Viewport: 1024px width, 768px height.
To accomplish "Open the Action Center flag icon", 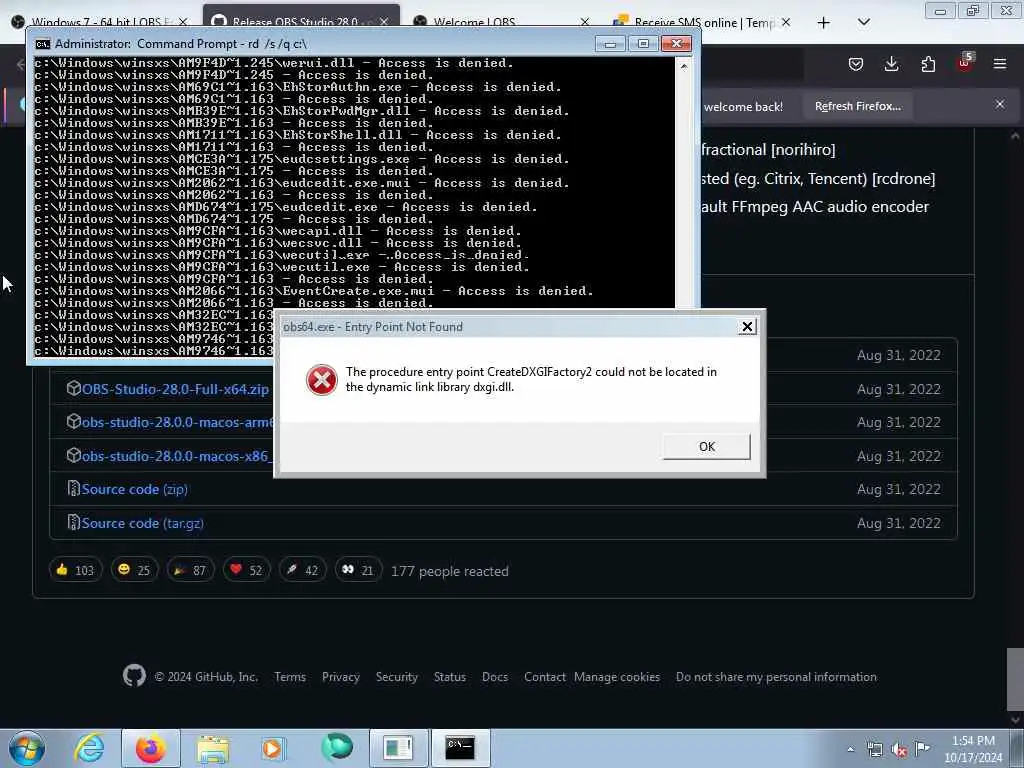I will [923, 748].
